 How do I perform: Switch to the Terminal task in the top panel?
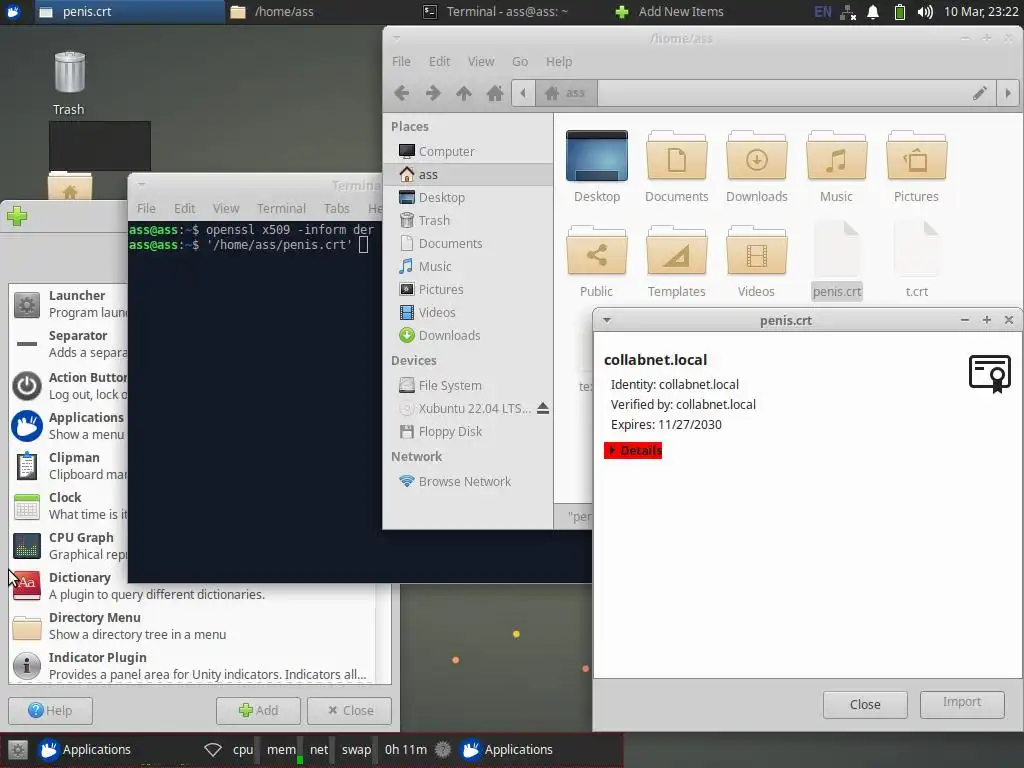[x=513, y=12]
